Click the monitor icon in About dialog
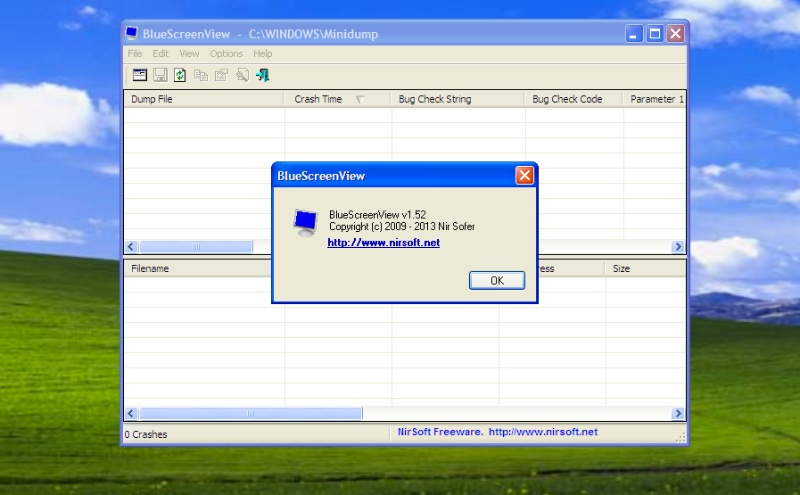Image resolution: width=800 pixels, height=495 pixels. [x=304, y=222]
